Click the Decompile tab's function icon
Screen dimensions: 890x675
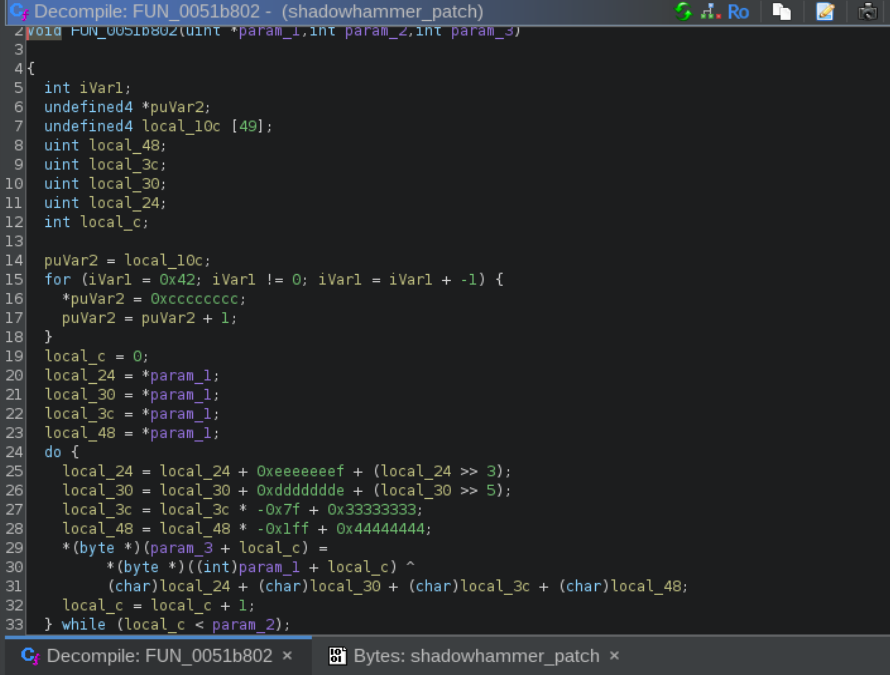(31, 656)
